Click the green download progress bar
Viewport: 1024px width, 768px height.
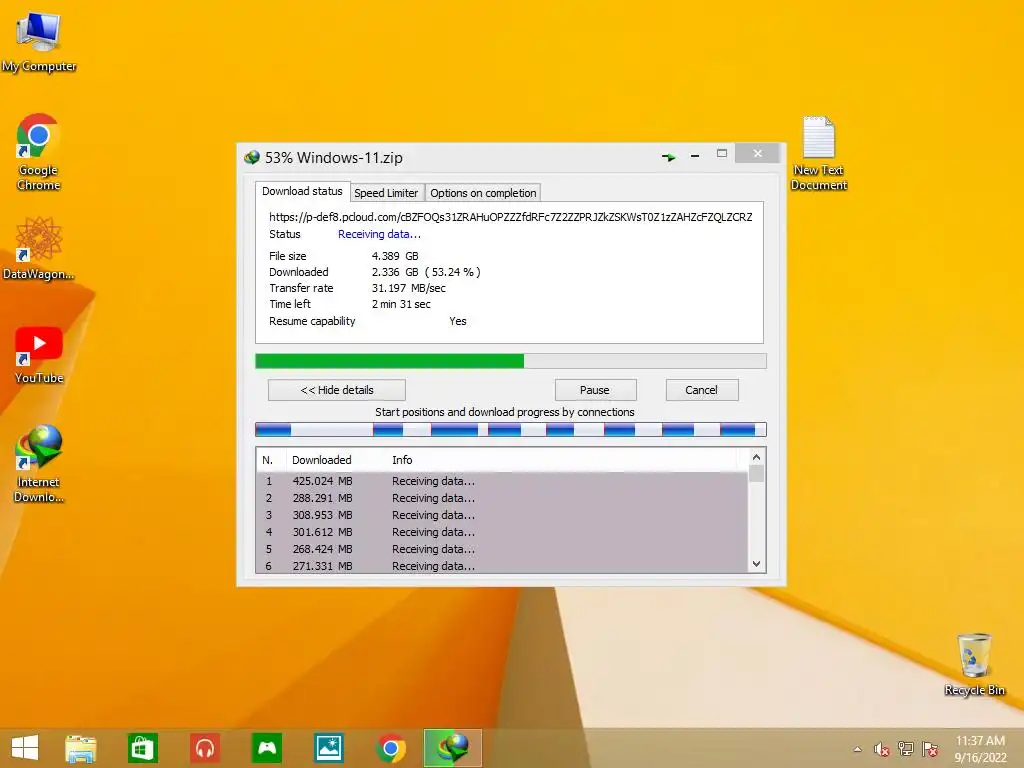coord(511,361)
